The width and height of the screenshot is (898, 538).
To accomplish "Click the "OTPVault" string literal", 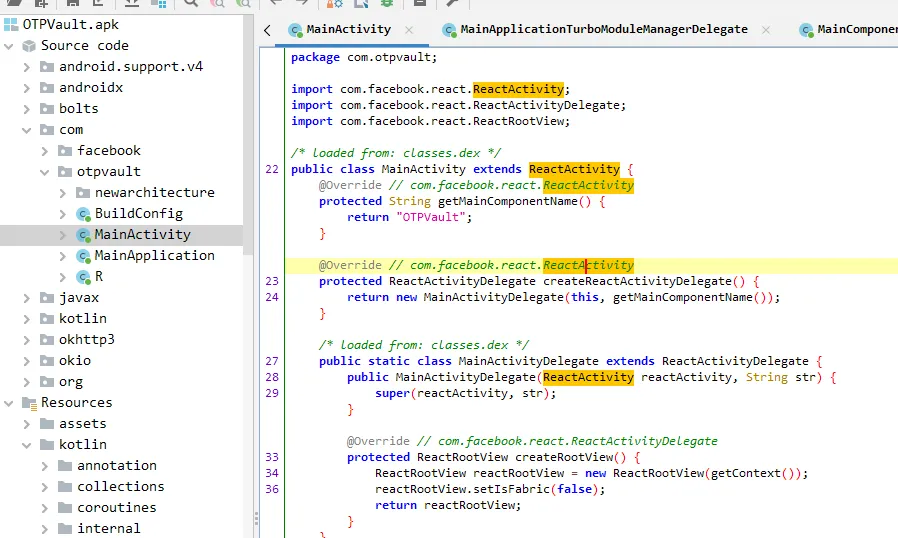I will [x=431, y=217].
